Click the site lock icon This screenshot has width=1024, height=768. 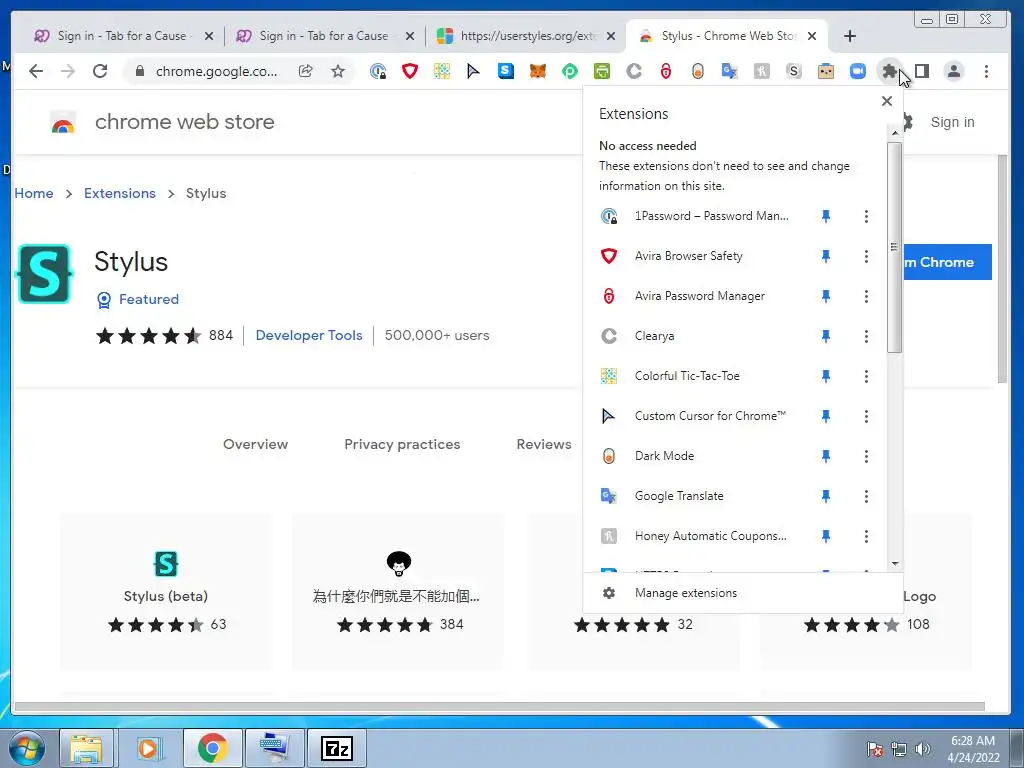139,71
